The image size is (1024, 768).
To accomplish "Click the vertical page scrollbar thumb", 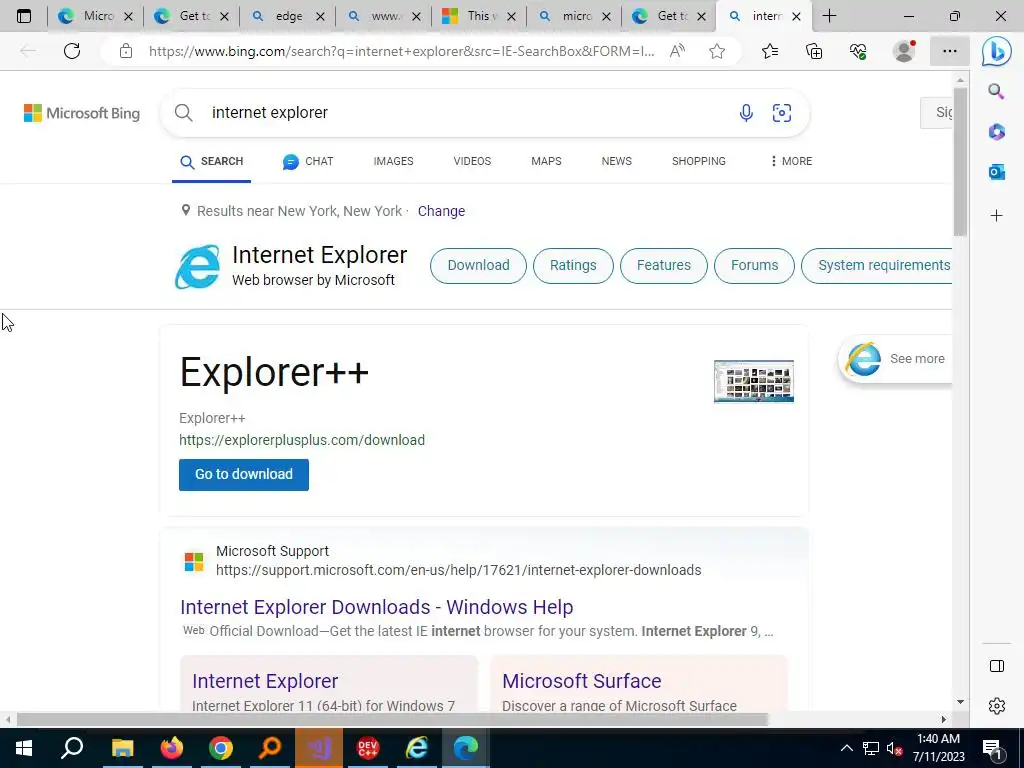I will [x=959, y=161].
